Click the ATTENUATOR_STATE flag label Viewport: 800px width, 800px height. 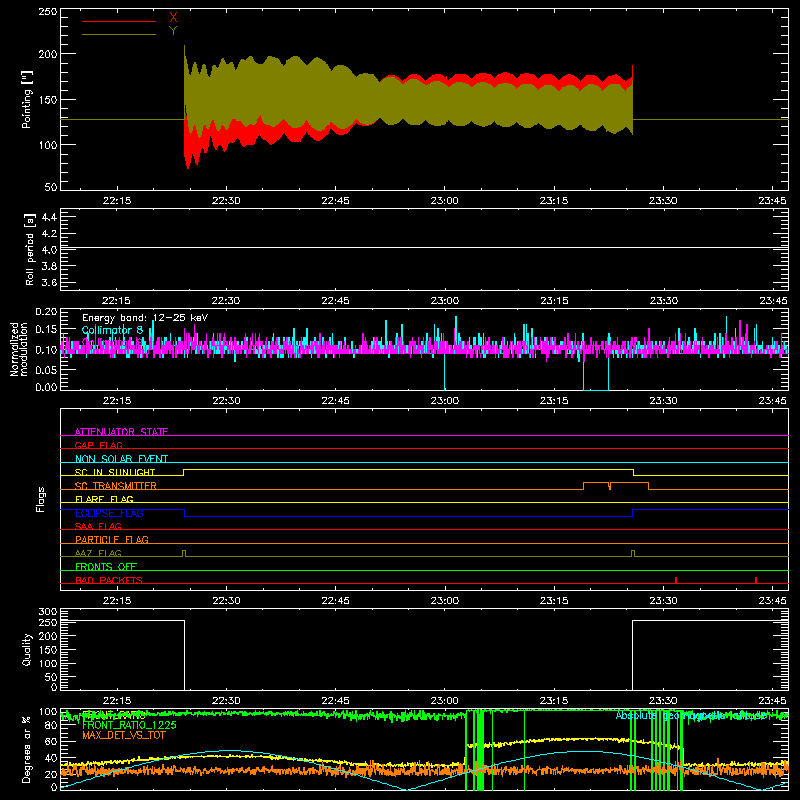(121, 432)
